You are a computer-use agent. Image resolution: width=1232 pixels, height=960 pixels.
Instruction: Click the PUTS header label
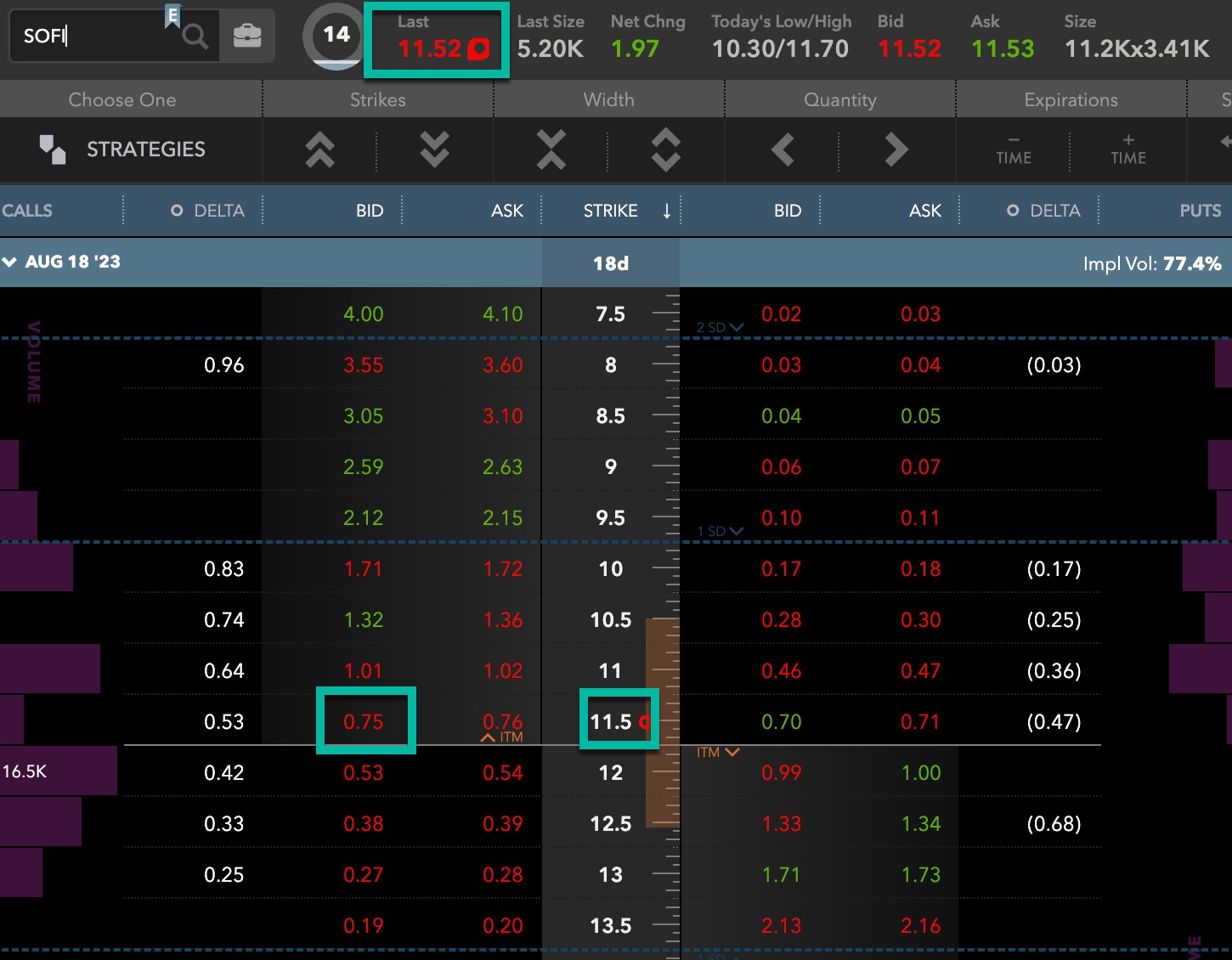pos(1201,211)
